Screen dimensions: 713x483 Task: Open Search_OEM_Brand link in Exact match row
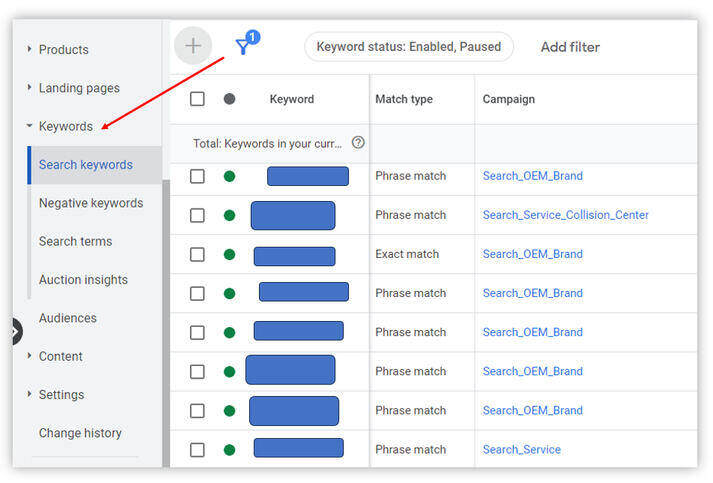click(x=532, y=254)
